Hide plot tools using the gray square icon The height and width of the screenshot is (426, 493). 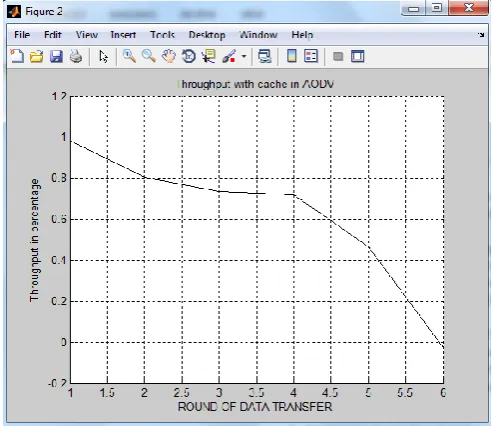[338, 56]
